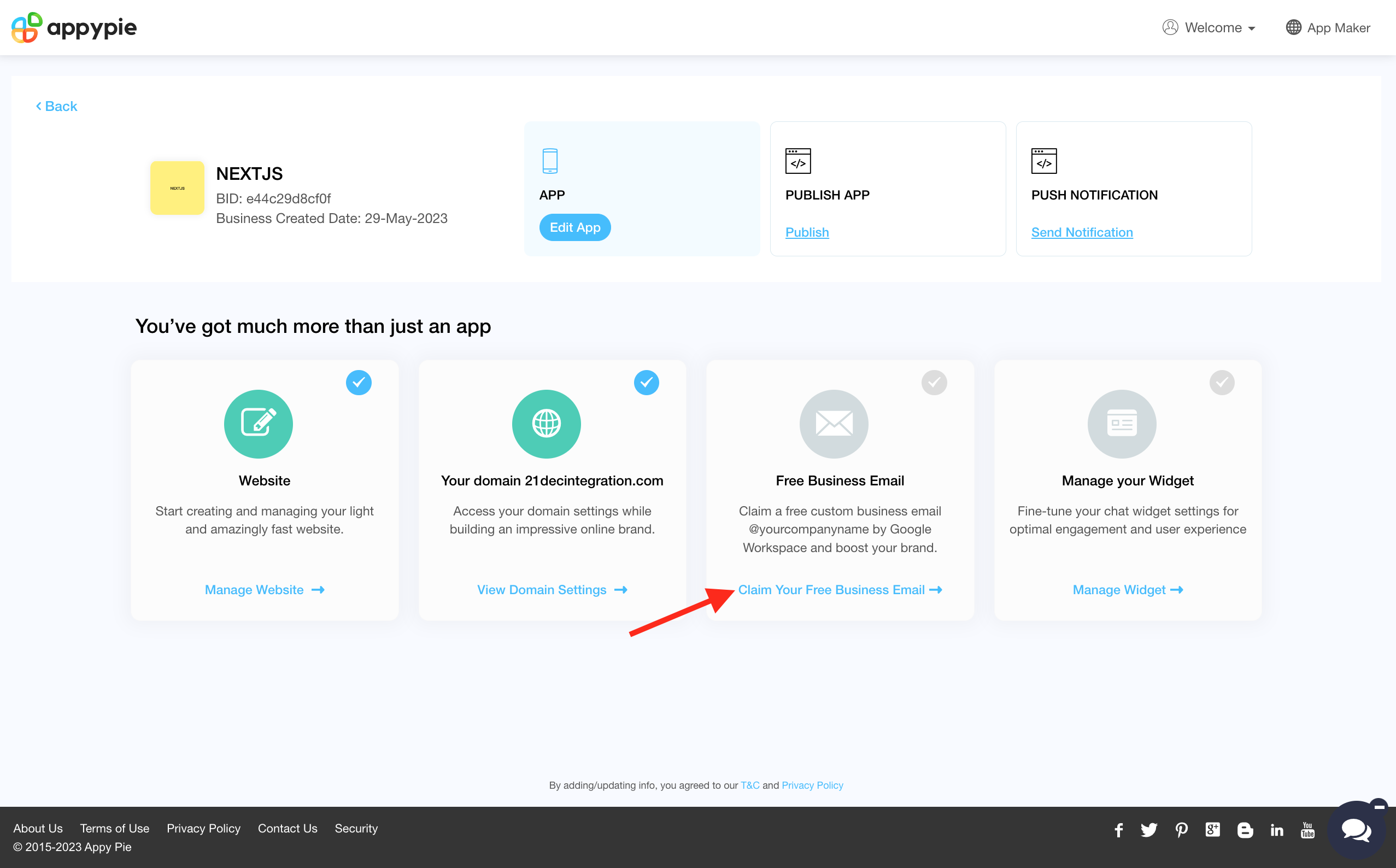Click the NEXTJS app name heading
The width and height of the screenshot is (1396, 868).
point(249,174)
